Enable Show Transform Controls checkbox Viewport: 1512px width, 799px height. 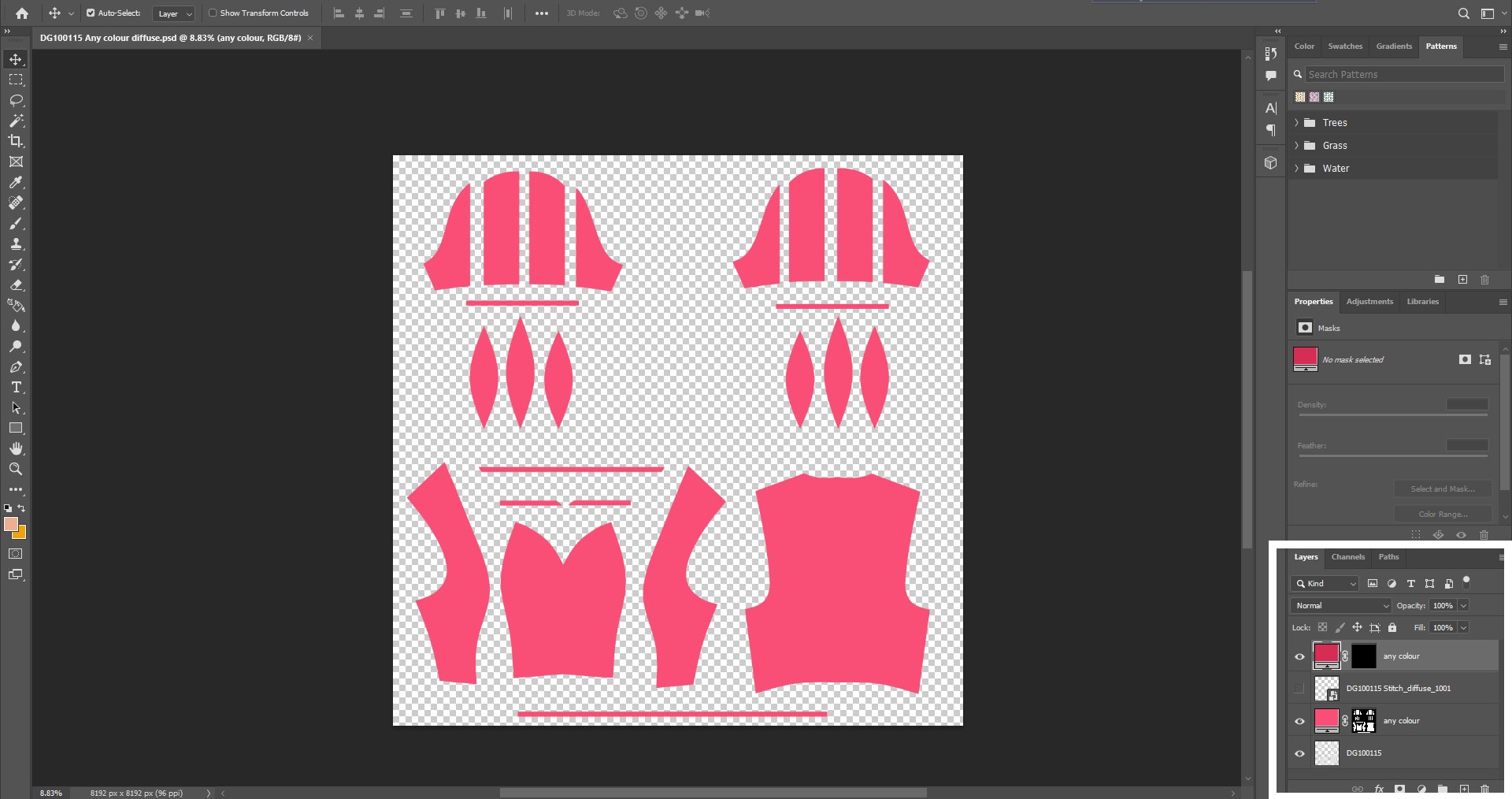coord(213,13)
